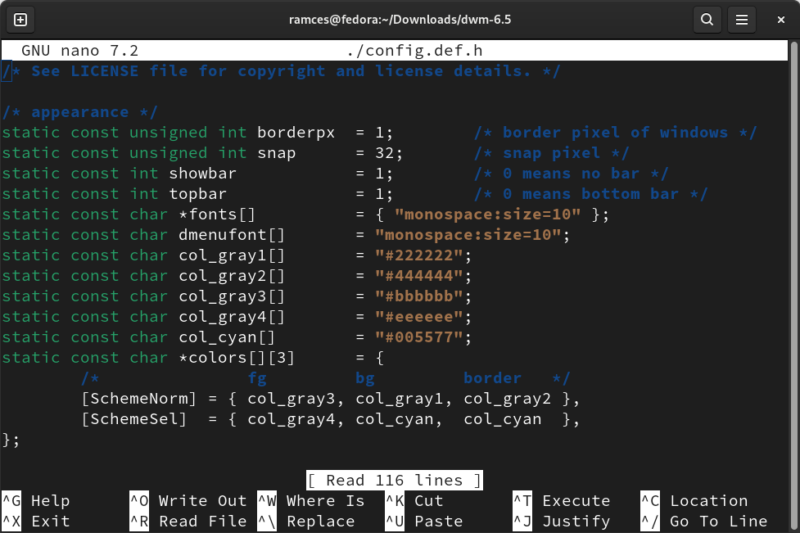Click the GNU nano 7.2 header text
Viewport: 800px width, 533px height.
point(80,50)
